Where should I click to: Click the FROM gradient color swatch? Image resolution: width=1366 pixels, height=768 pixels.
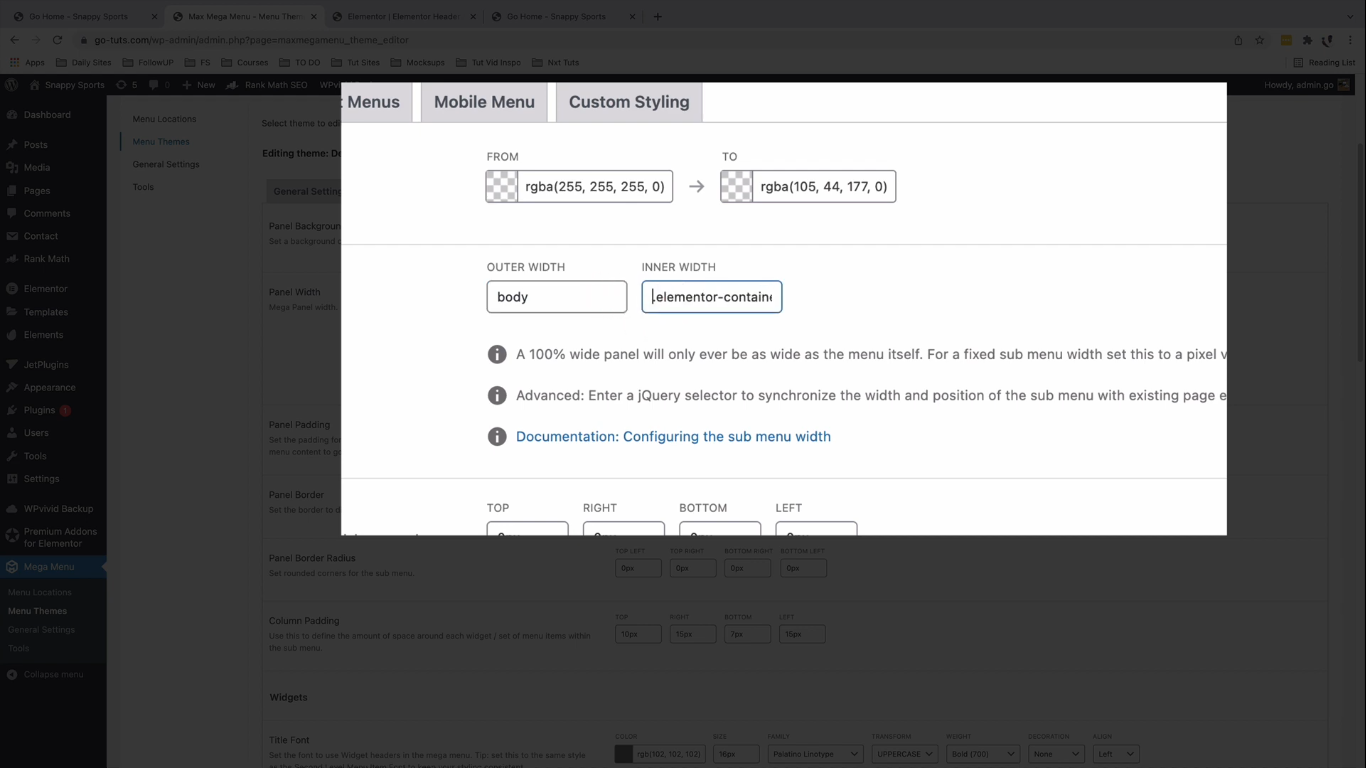[502, 186]
